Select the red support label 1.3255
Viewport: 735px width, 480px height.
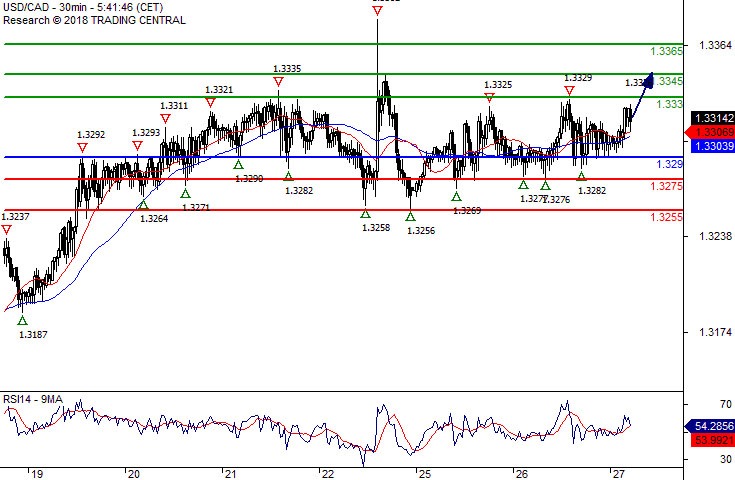pyautogui.click(x=666, y=217)
